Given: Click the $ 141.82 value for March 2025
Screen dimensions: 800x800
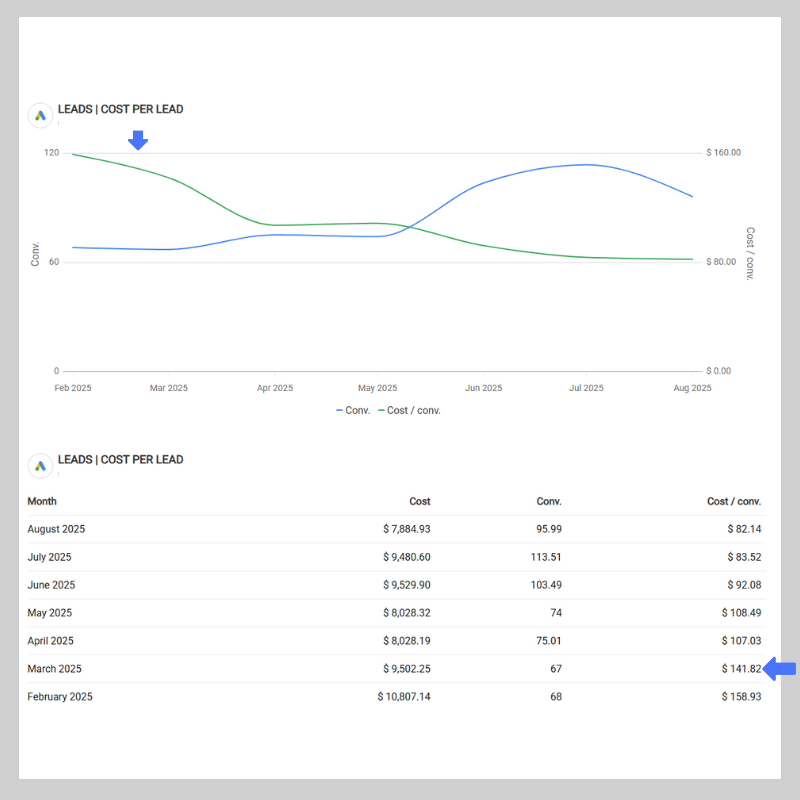Looking at the screenshot, I should pyautogui.click(x=741, y=669).
